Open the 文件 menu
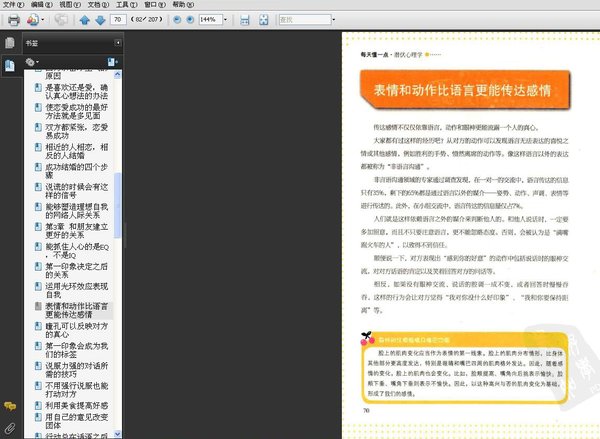 click(13, 5)
